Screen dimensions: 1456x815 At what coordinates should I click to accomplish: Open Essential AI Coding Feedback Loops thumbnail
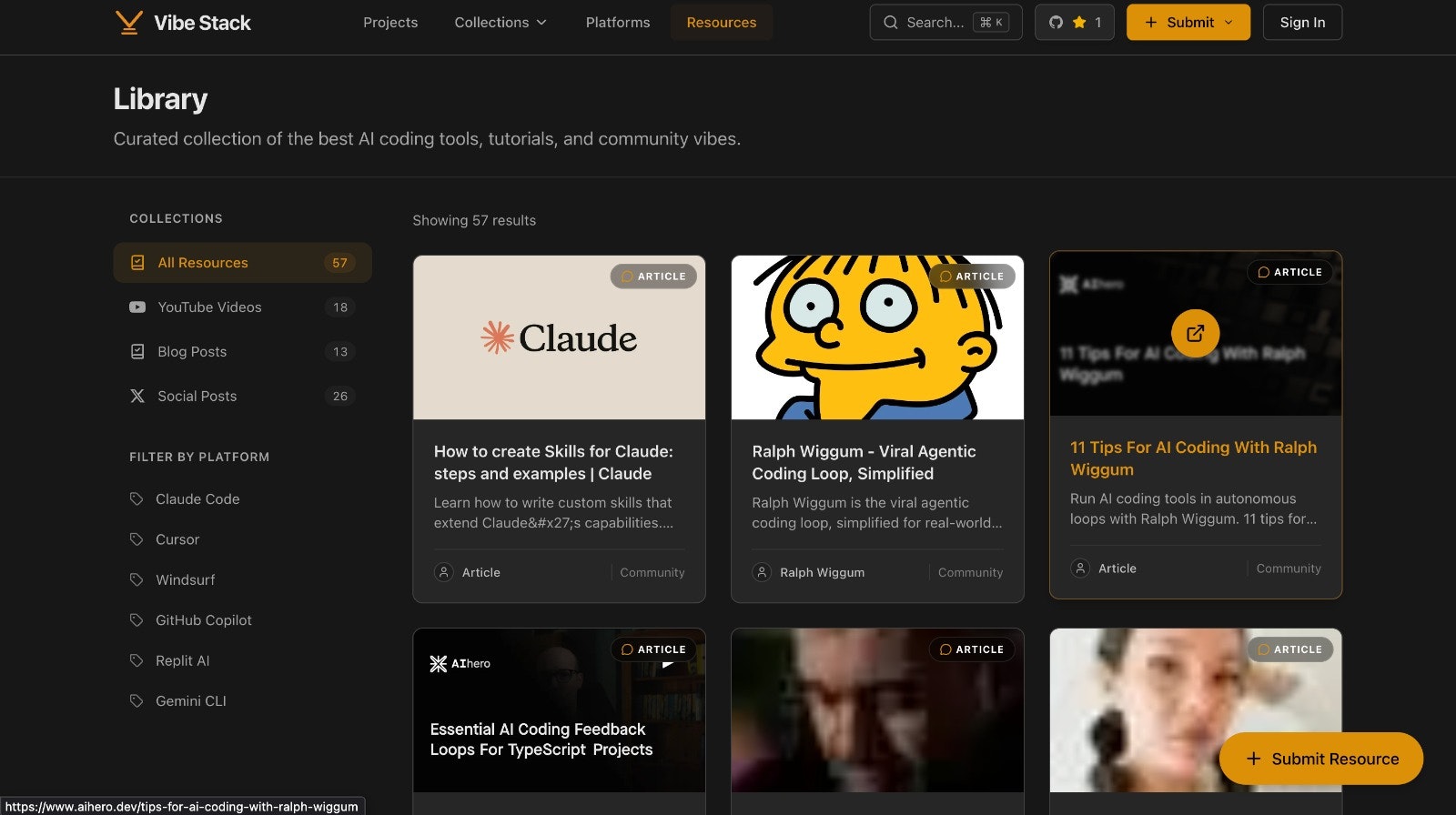(x=559, y=710)
